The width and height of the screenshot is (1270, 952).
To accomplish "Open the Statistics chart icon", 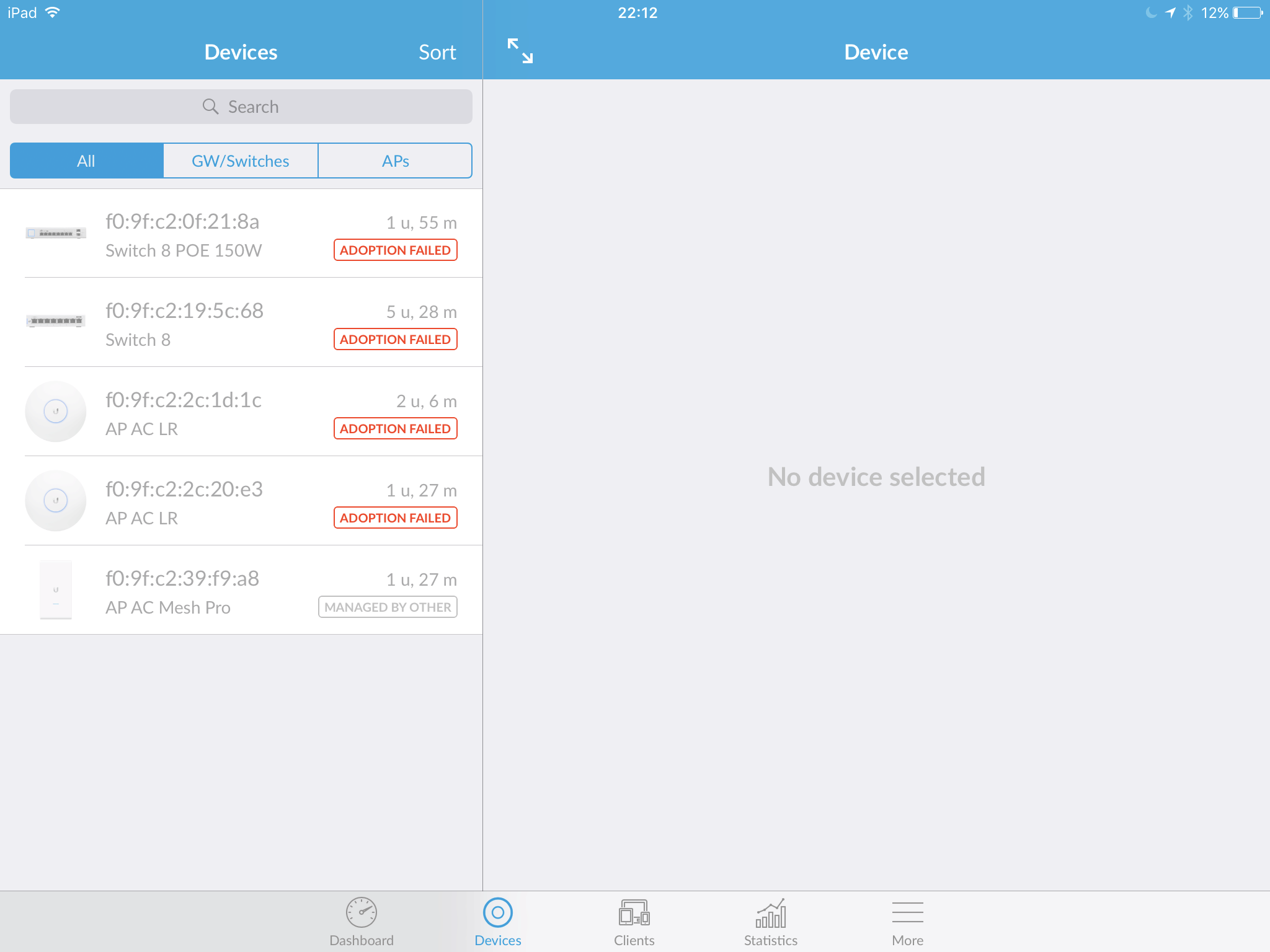I will tap(771, 912).
